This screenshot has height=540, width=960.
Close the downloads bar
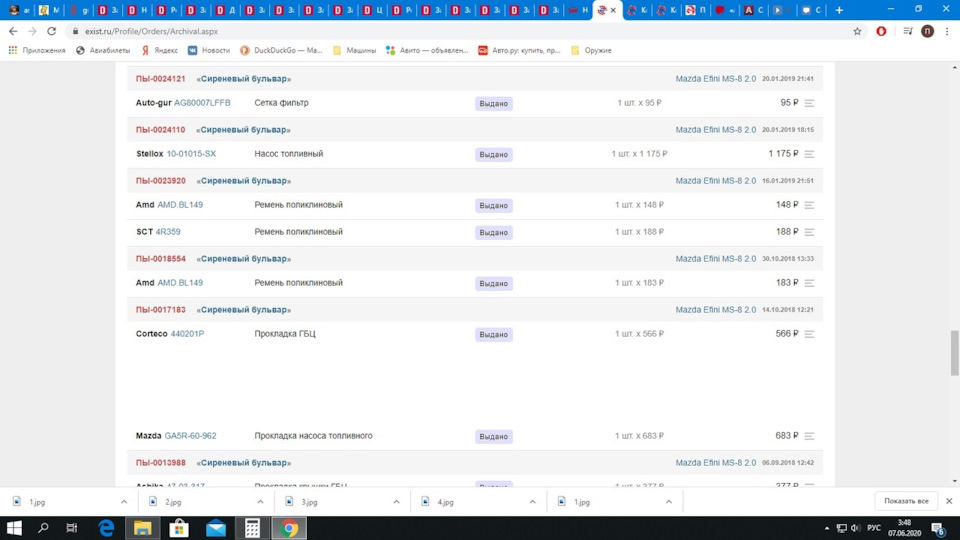click(x=949, y=501)
